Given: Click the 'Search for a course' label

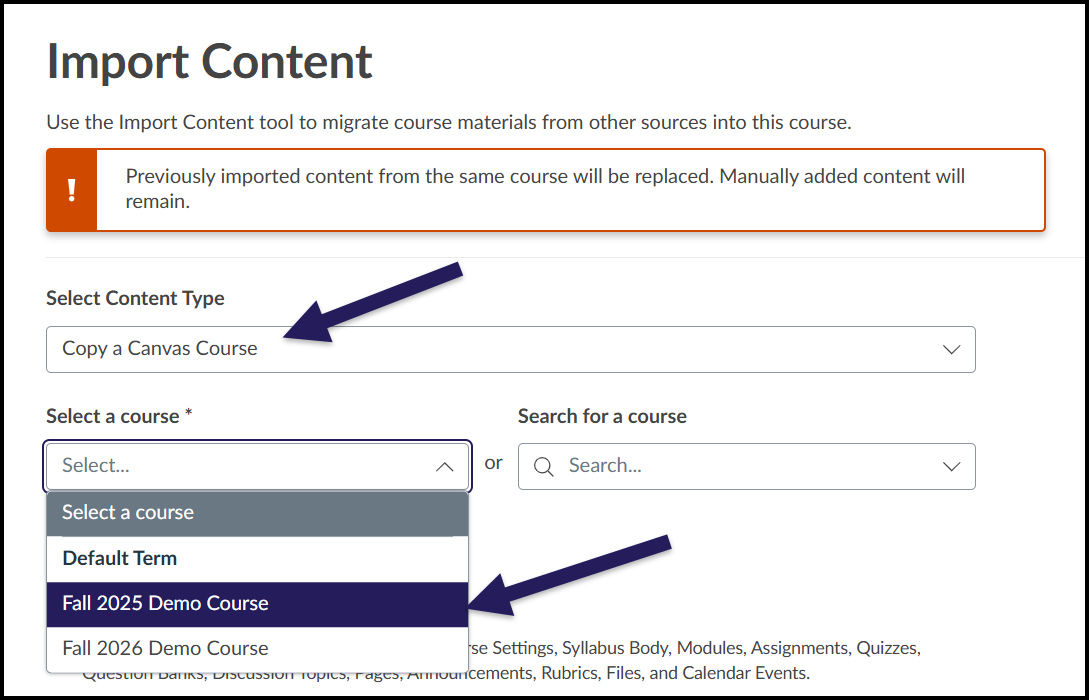Looking at the screenshot, I should [602, 417].
